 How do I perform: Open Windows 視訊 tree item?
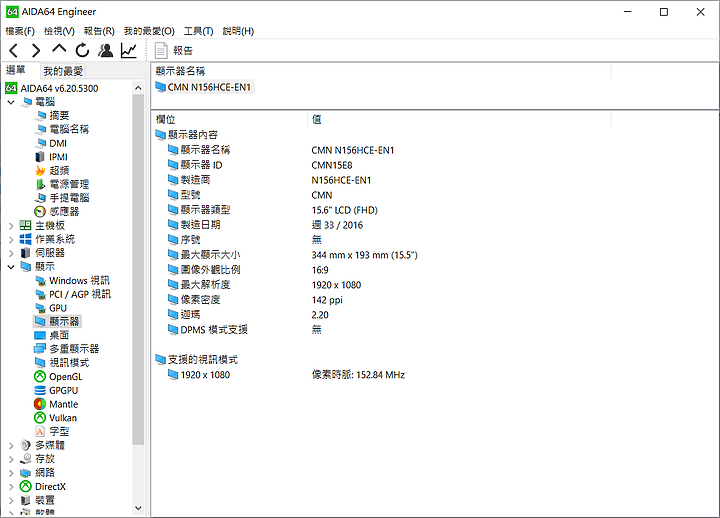tap(79, 281)
